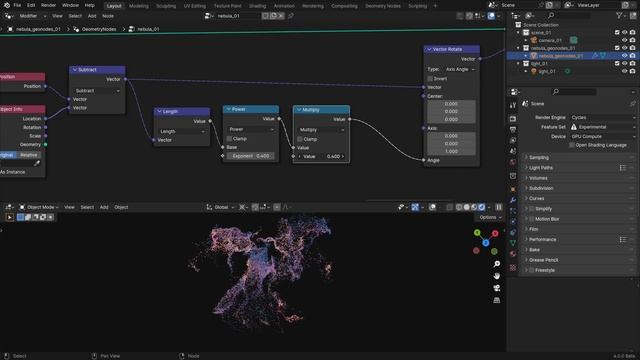Switch to Geometry Nodes workspace tab
The width and height of the screenshot is (640, 360).
click(x=383, y=6)
